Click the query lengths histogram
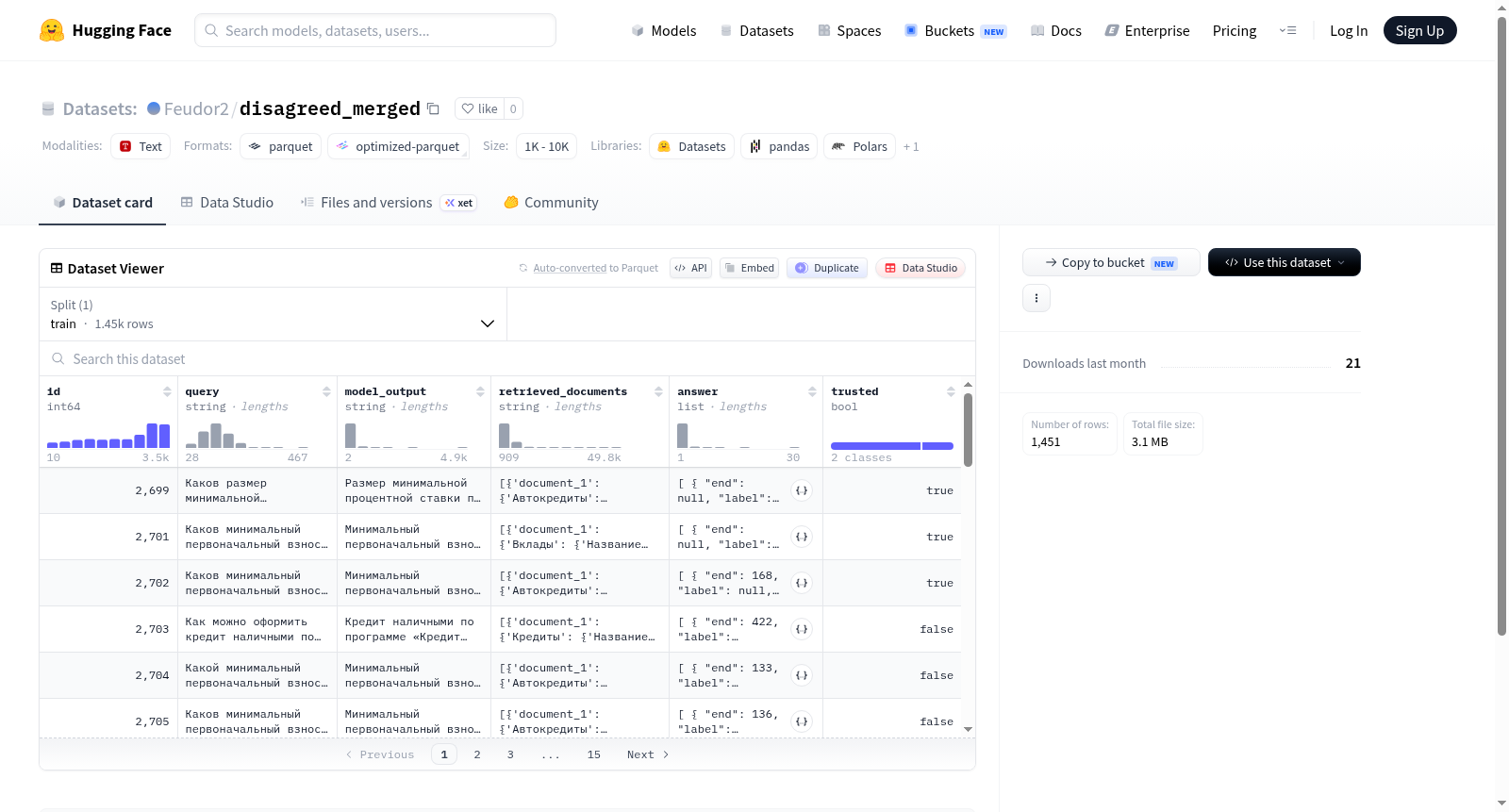 tap(247, 436)
